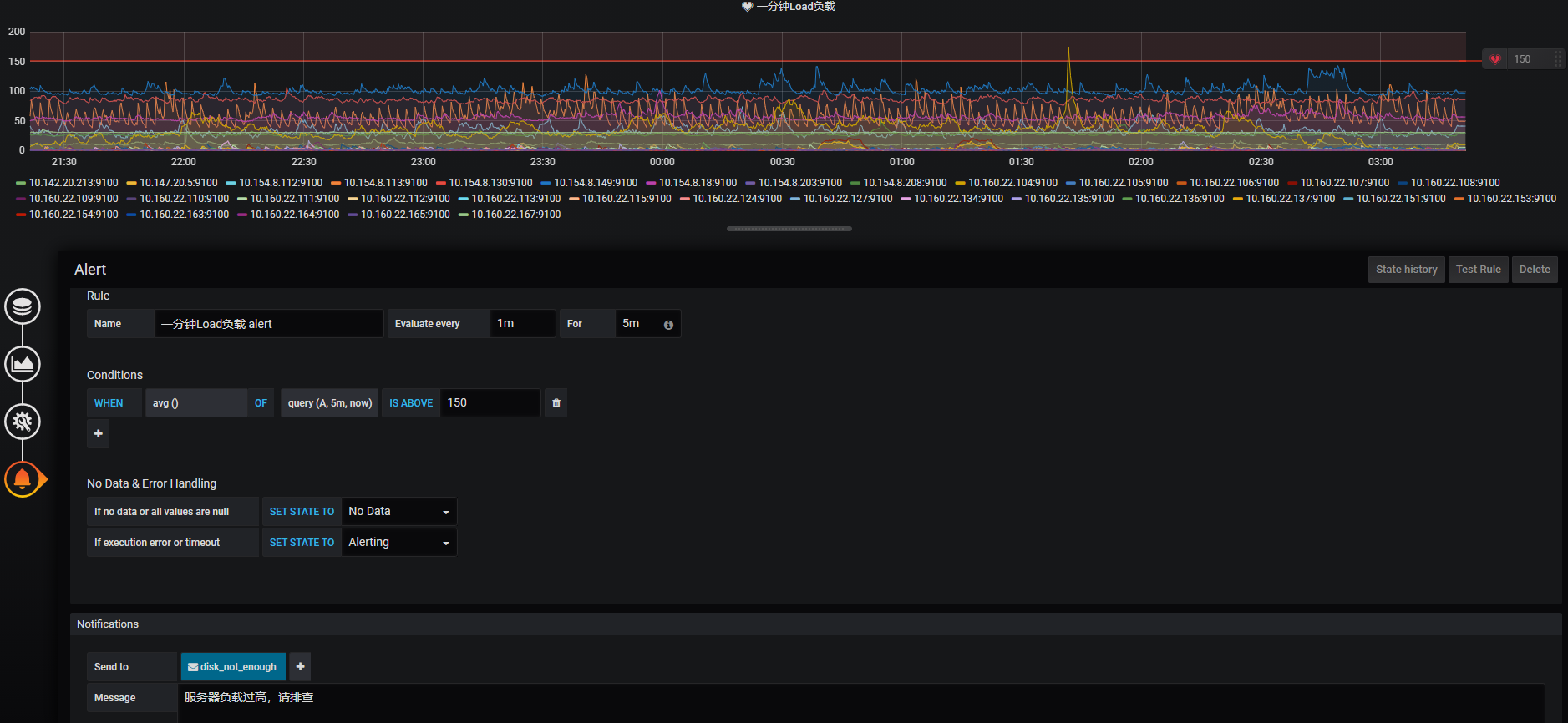Delete the alert condition with trash icon

coord(556,403)
